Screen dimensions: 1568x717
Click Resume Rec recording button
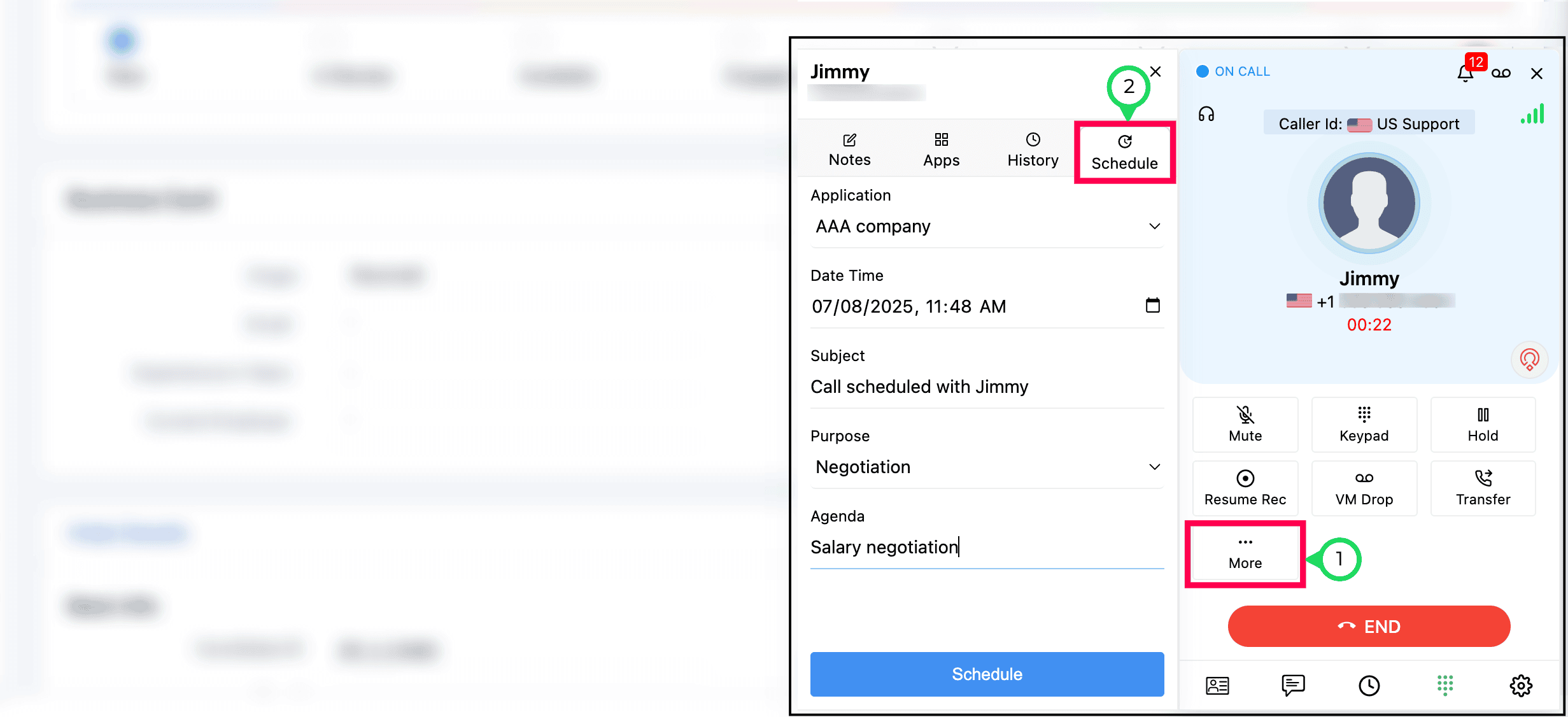(1245, 488)
